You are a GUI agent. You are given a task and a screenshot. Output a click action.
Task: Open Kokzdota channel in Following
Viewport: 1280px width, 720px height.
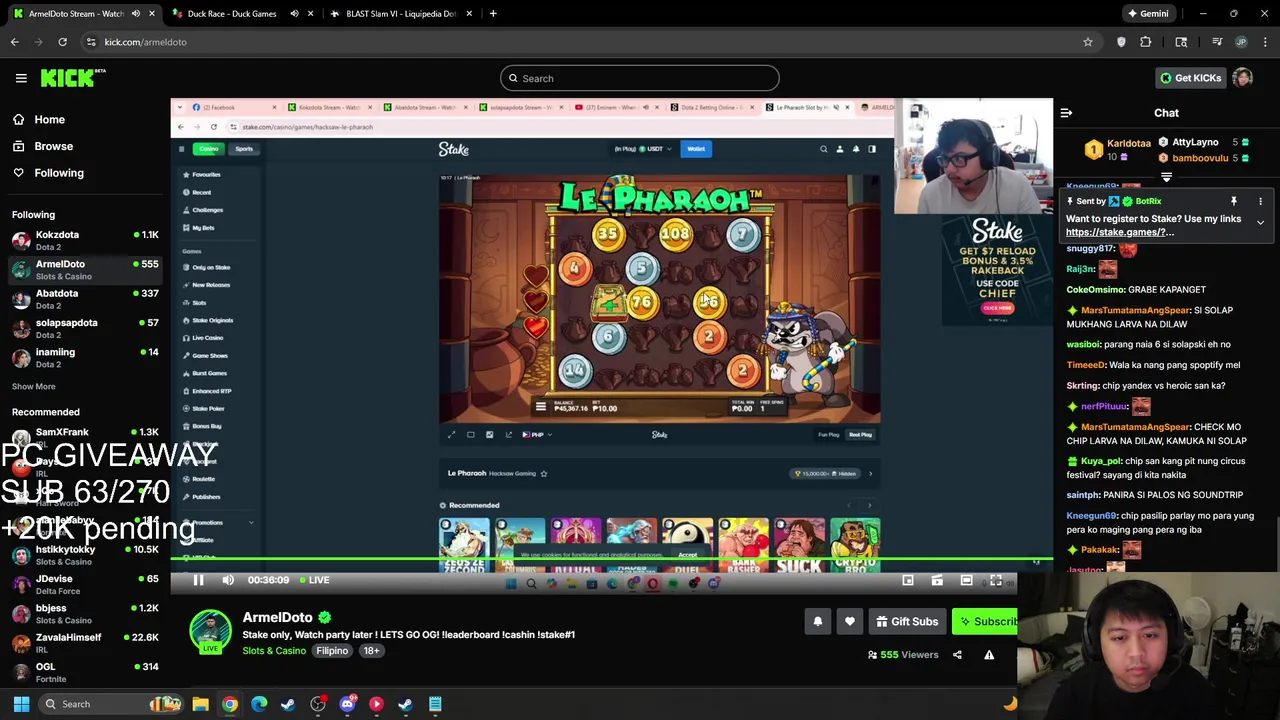[x=85, y=240]
